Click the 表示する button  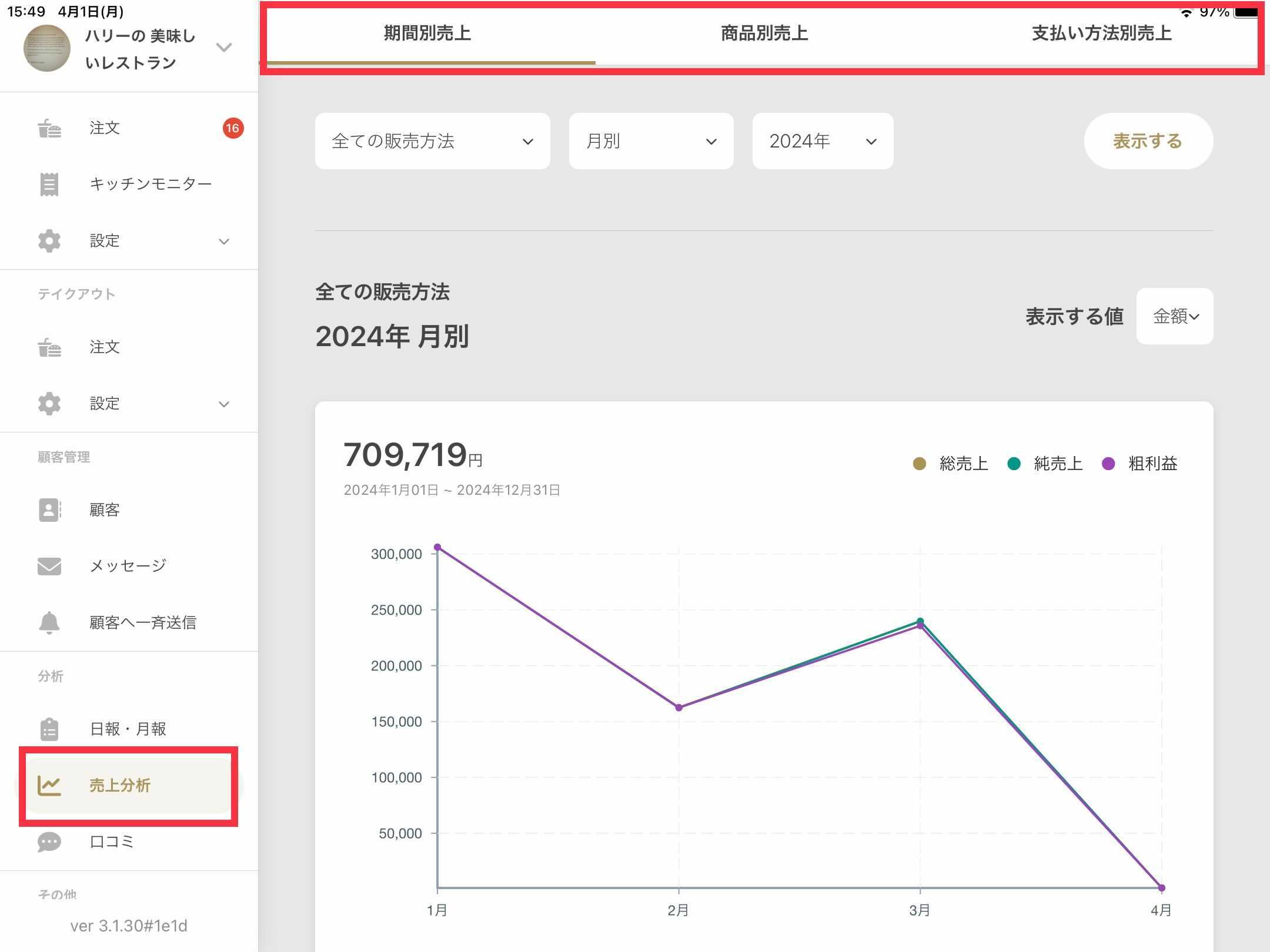1148,141
